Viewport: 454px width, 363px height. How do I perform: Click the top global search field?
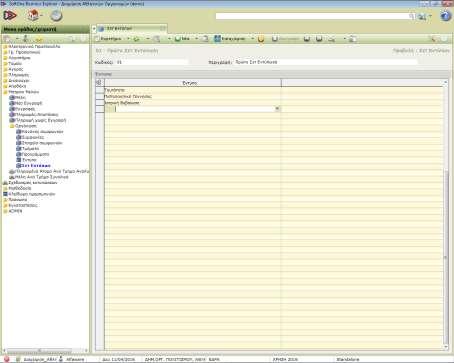point(312,16)
